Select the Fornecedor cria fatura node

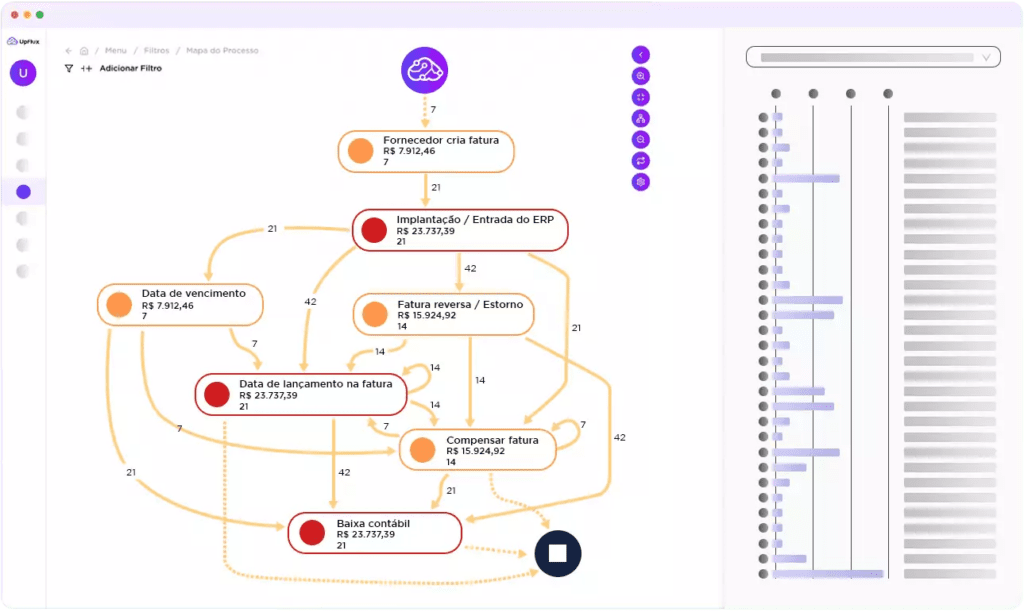426,152
